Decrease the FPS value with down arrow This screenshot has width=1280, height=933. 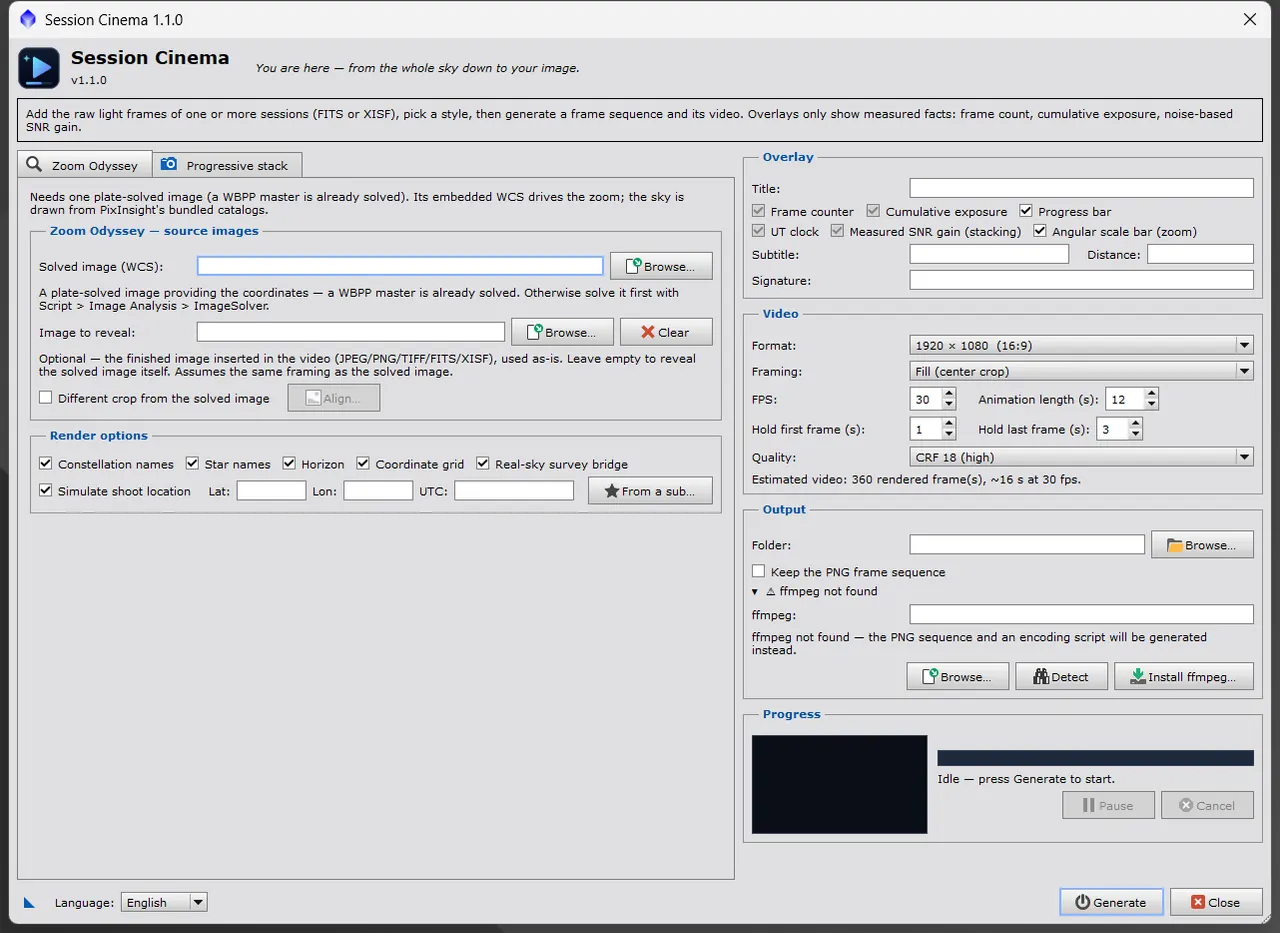pyautogui.click(x=951, y=405)
